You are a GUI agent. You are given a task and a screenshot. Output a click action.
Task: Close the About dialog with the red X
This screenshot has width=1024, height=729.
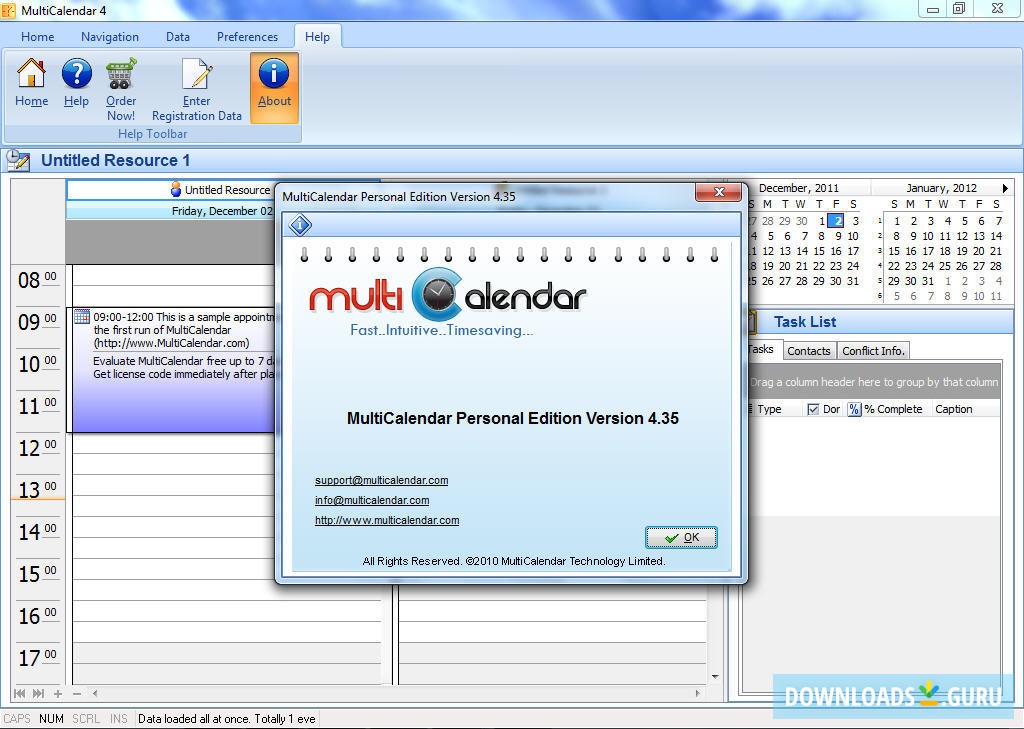pyautogui.click(x=719, y=191)
